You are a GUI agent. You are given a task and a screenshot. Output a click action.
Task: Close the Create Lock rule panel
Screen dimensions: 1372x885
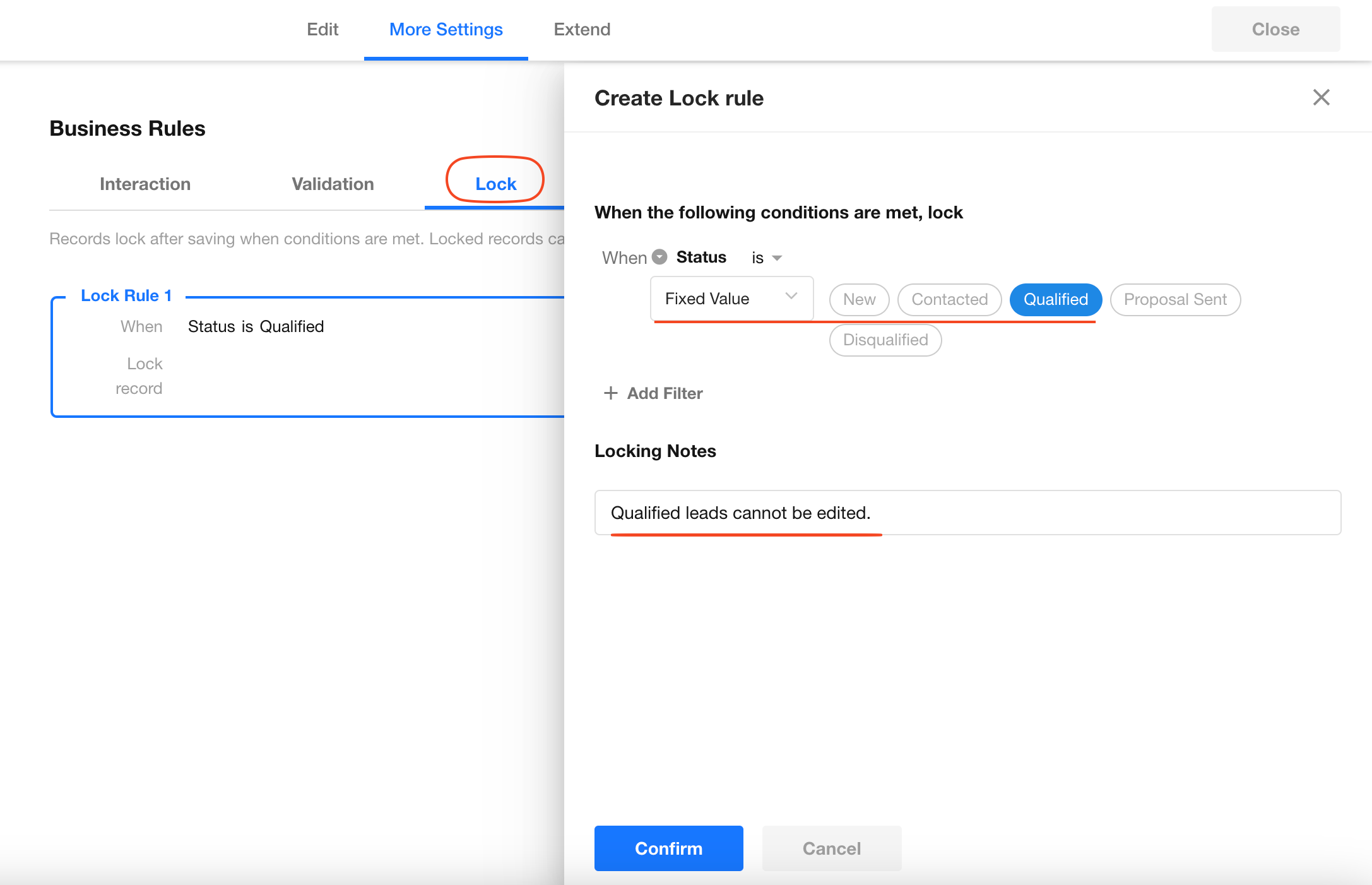(1321, 97)
